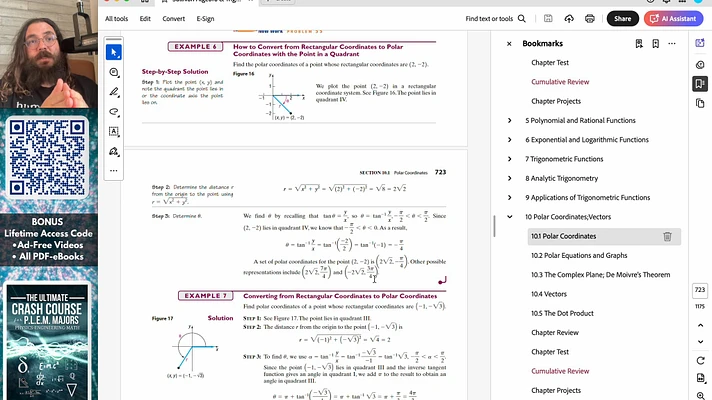Screen dimensions: 712x400
Task: Open bookmark 10.3 The Complex Plane; De Moivre's Theorem
Action: pyautogui.click(x=600, y=275)
